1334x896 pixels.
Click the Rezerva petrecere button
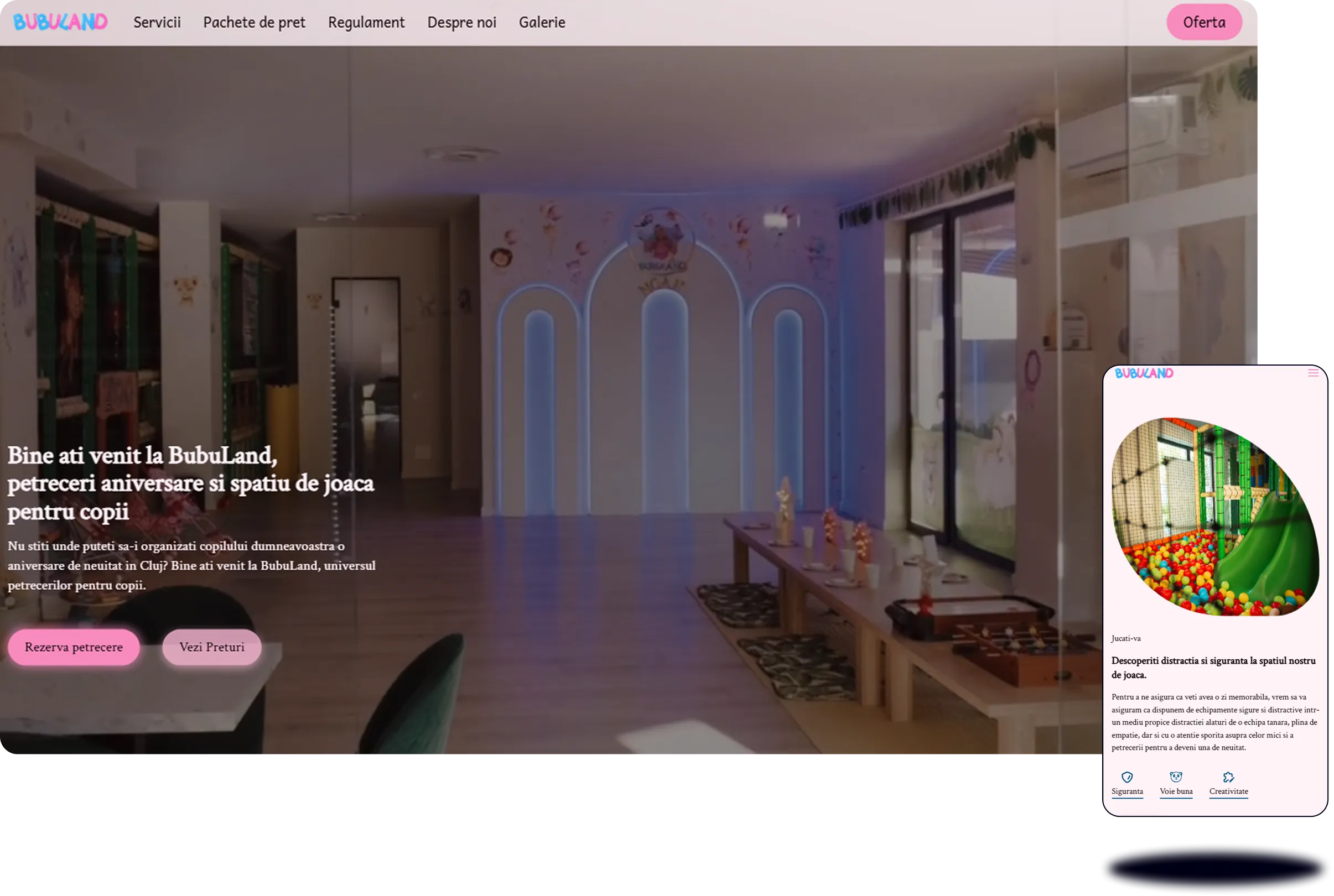74,648
